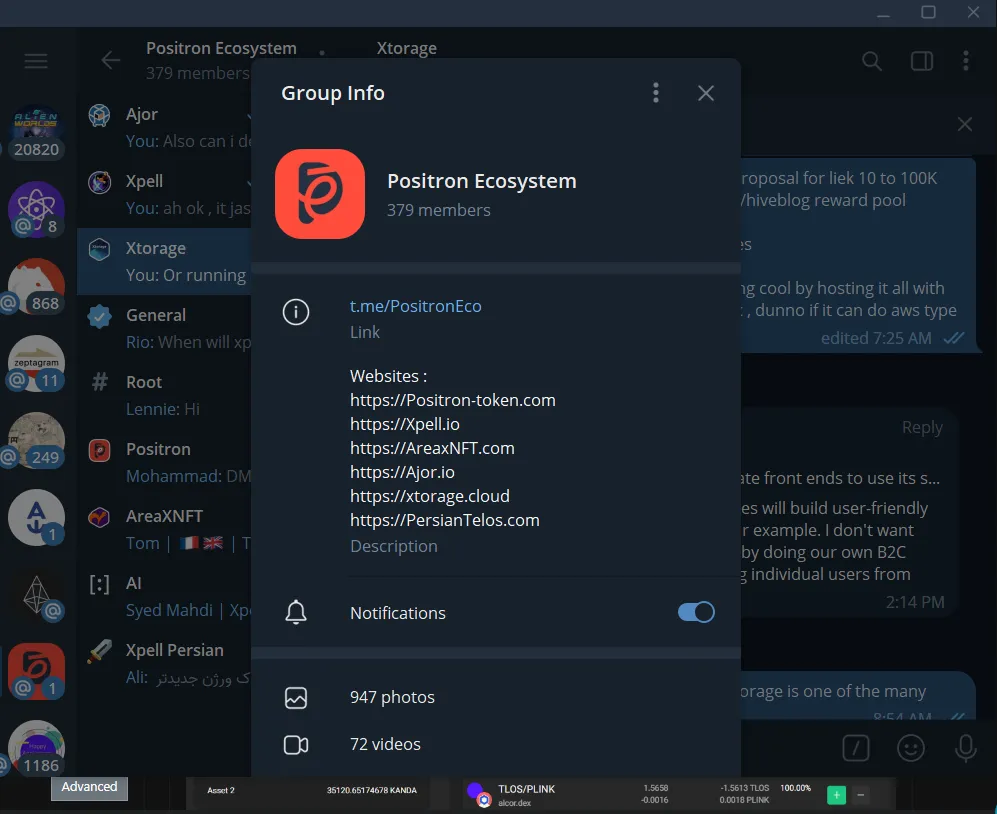
Task: Open https://AreaxNFT.com website link
Action: coord(432,448)
